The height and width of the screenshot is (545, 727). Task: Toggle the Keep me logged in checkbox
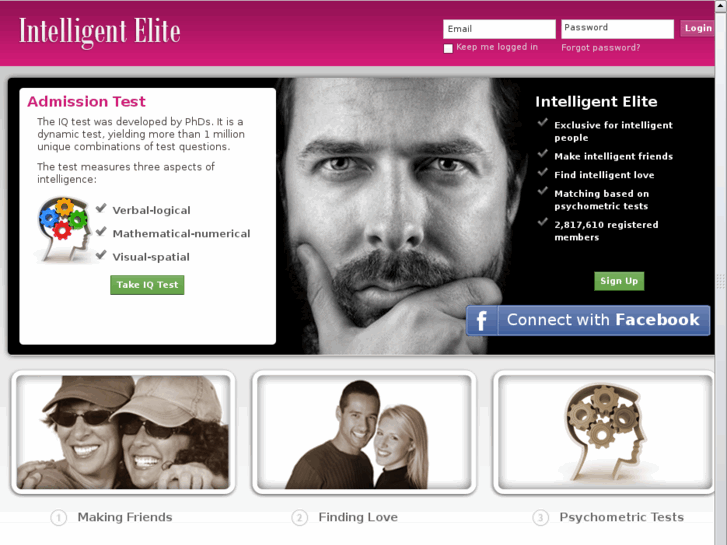coord(448,48)
